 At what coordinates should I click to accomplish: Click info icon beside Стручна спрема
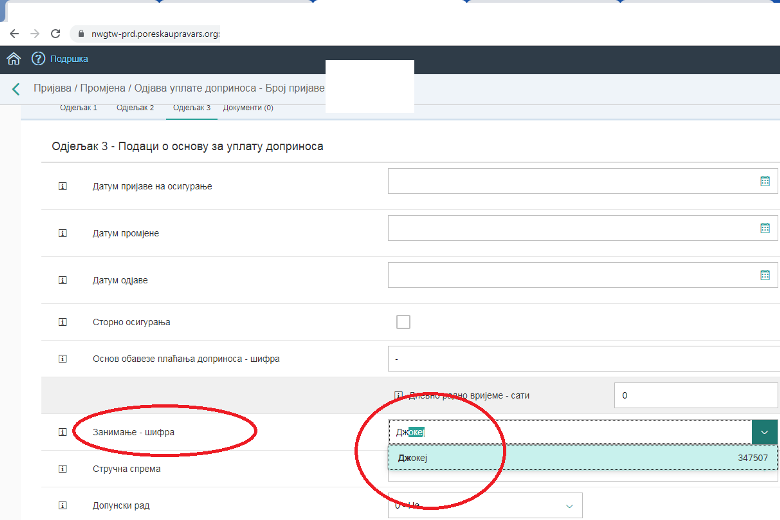[62, 468]
